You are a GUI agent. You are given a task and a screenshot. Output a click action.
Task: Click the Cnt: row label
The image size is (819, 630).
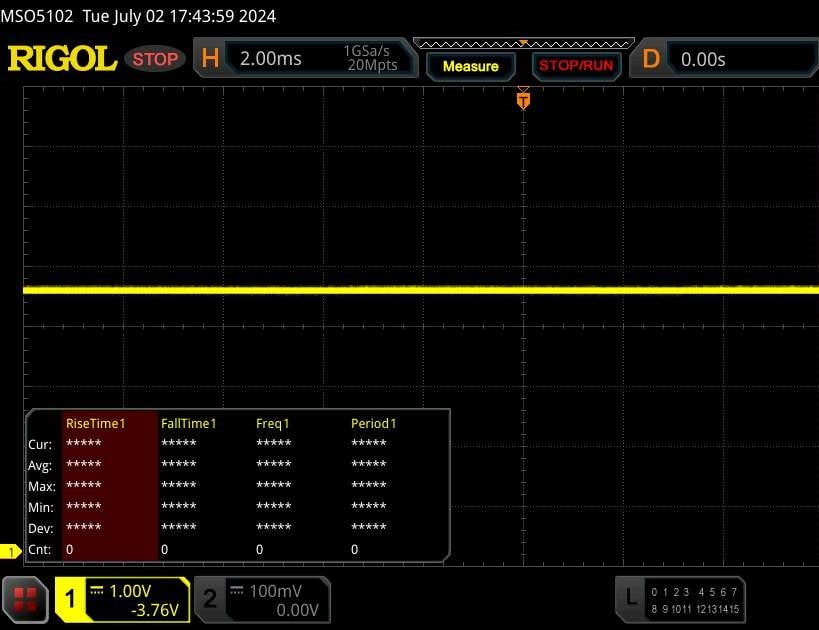pos(40,550)
